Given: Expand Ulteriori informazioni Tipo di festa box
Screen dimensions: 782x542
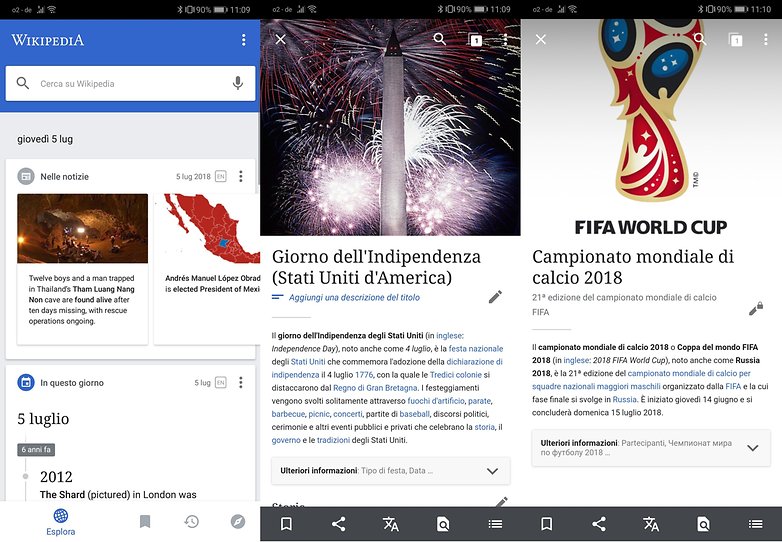Looking at the screenshot, I should tap(391, 471).
